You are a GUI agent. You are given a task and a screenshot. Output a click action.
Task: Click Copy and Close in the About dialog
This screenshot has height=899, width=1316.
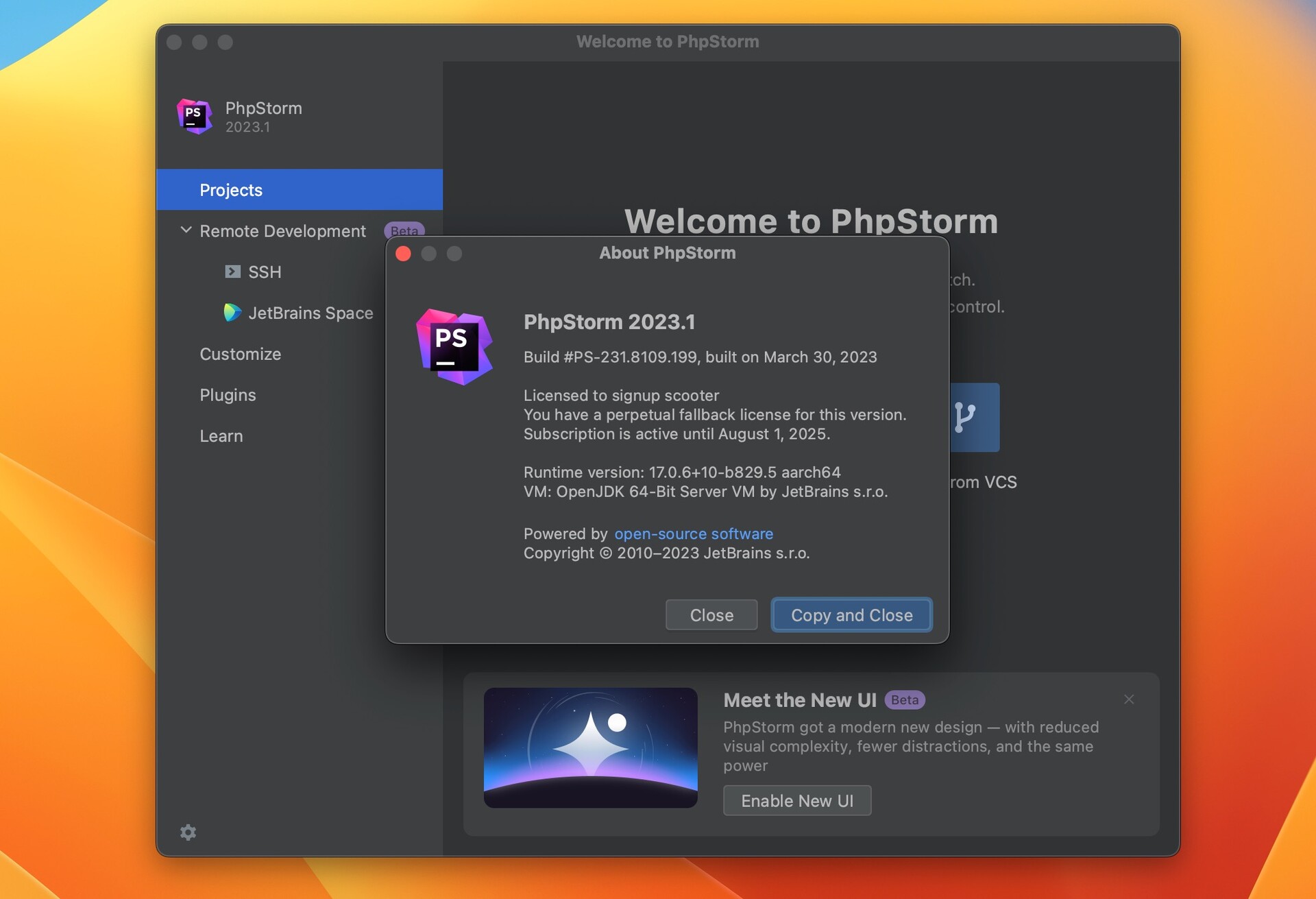pos(851,615)
